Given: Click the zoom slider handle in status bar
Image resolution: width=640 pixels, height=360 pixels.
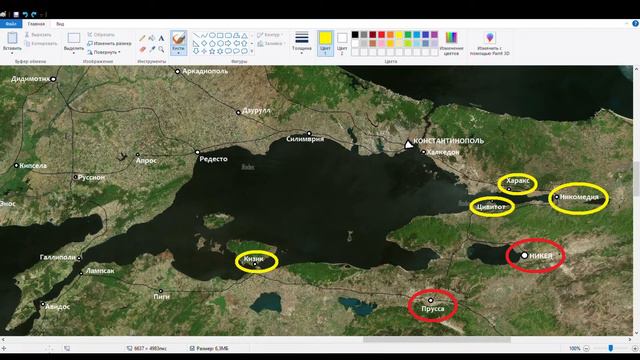Looking at the screenshot, I should (x=611, y=348).
